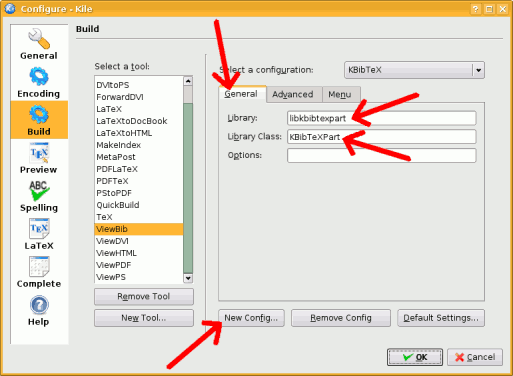Click the Library input field
This screenshot has height=376, width=513.
tap(382, 118)
